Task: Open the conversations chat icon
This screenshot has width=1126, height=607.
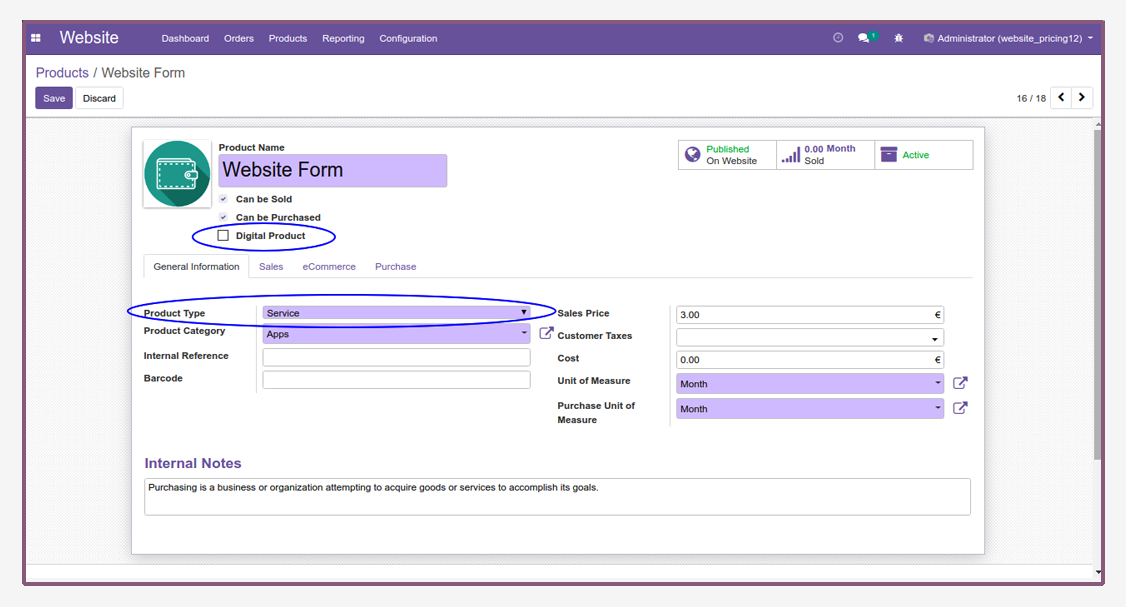Action: coord(865,38)
